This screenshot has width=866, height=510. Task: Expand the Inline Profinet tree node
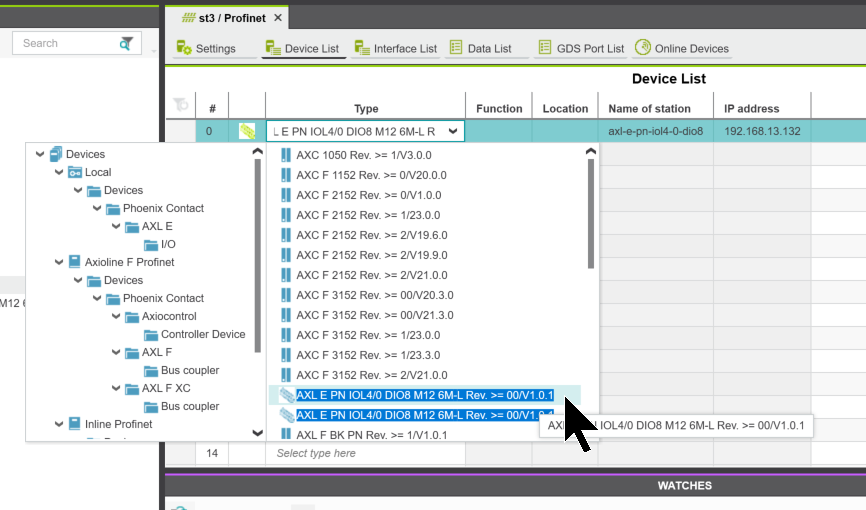pyautogui.click(x=58, y=424)
